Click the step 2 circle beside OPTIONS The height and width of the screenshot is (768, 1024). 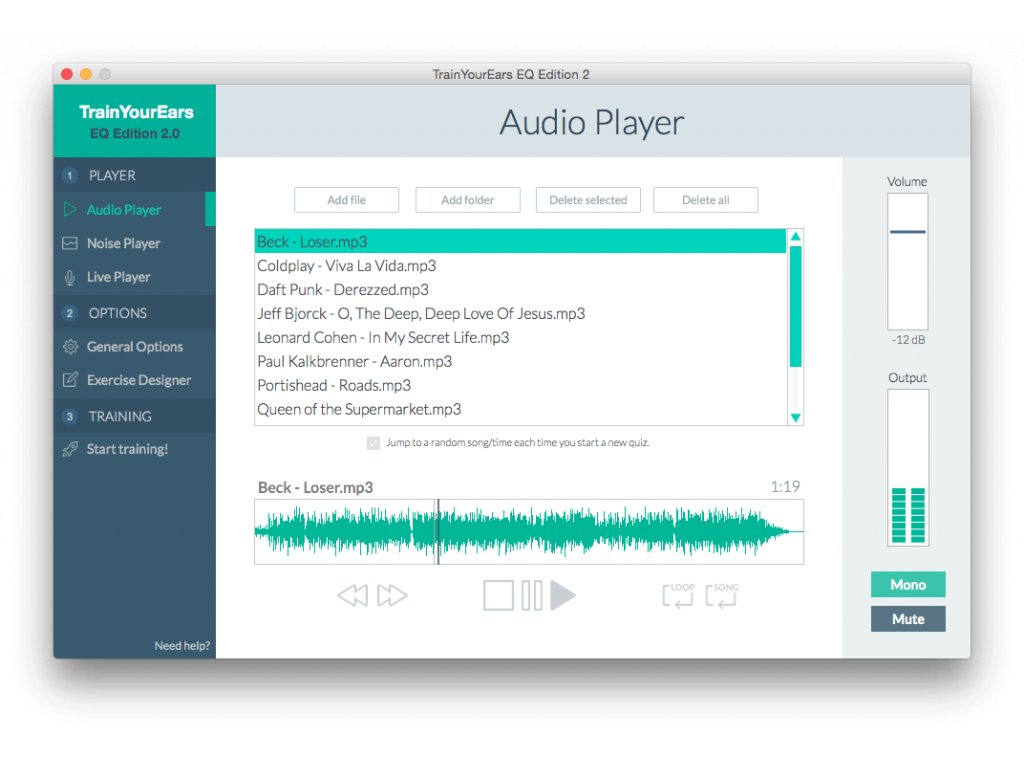tap(70, 313)
